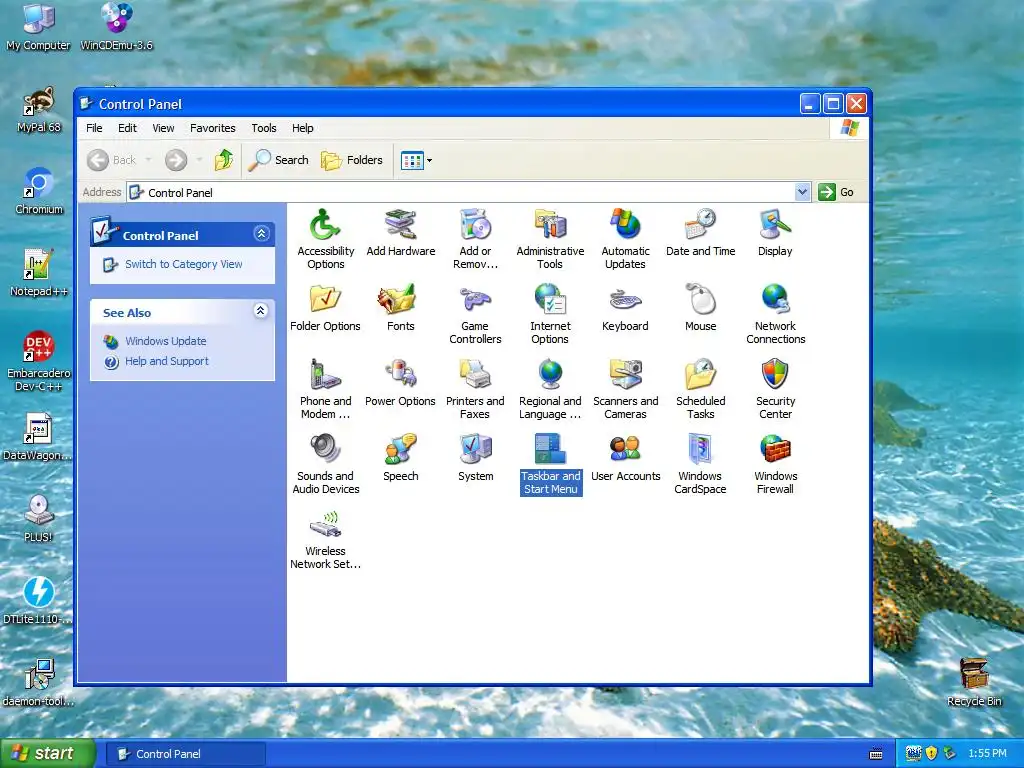
Task: Open Sounds and Audio Devices icon
Action: [325, 464]
